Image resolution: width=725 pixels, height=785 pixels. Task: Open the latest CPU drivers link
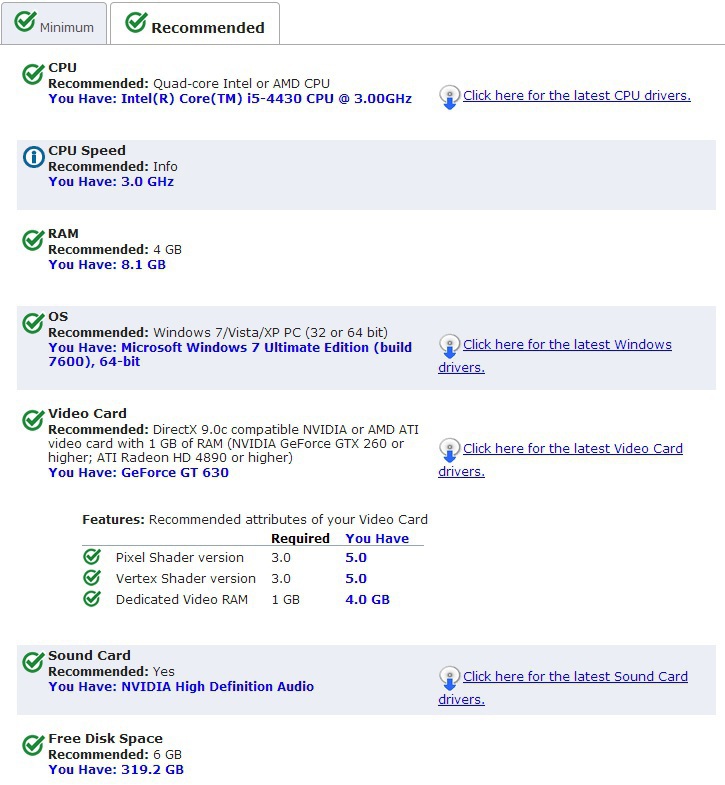576,96
